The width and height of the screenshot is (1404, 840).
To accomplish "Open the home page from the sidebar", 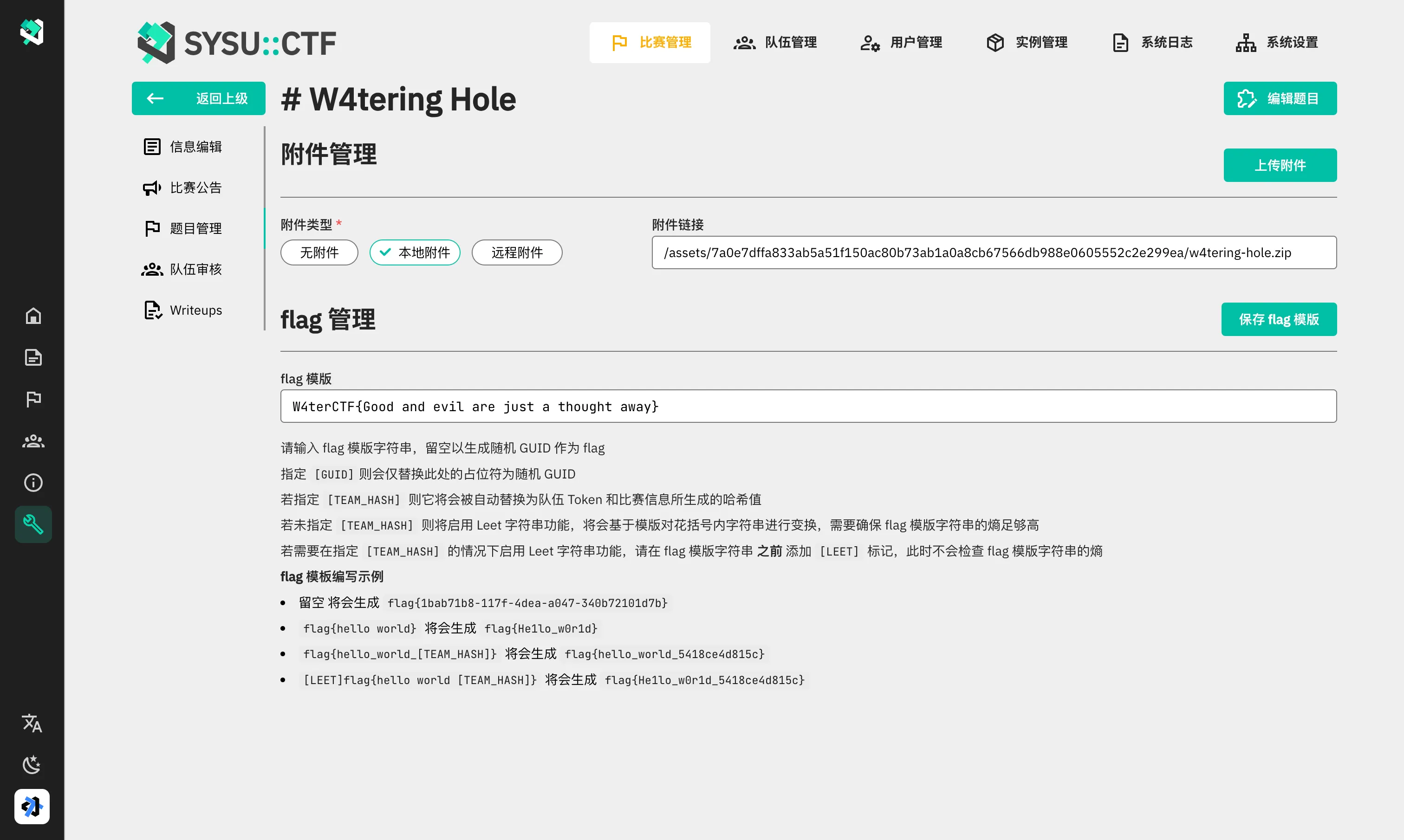I will pyautogui.click(x=33, y=316).
